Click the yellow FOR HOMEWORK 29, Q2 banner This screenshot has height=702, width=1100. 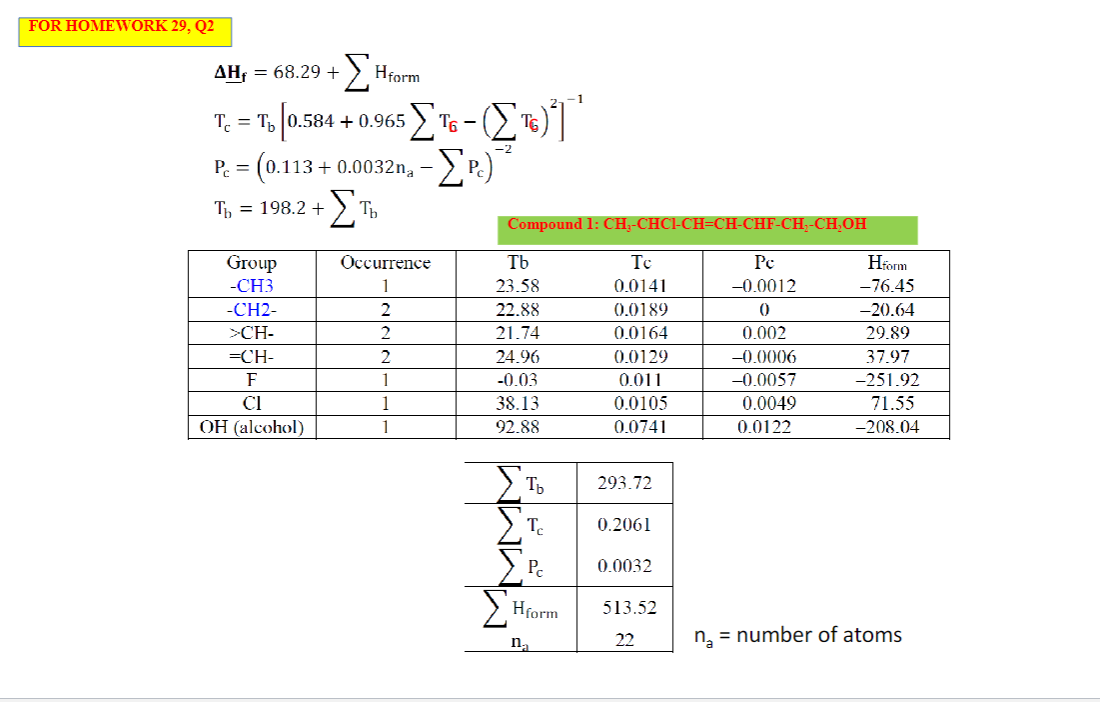123,29
